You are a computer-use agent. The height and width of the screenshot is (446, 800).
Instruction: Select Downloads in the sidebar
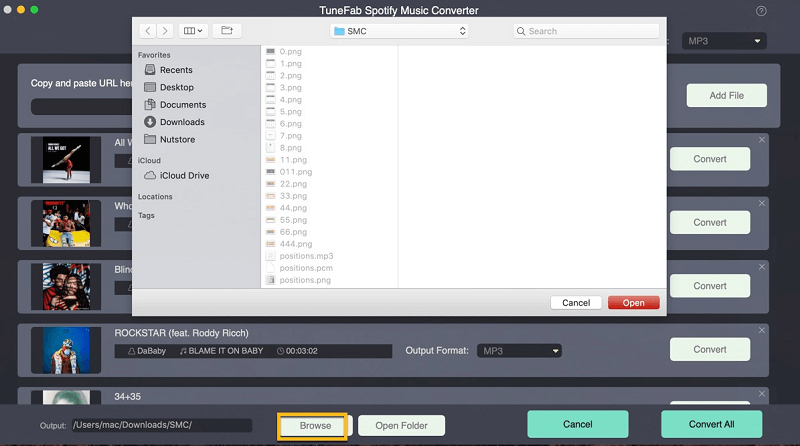(181, 122)
